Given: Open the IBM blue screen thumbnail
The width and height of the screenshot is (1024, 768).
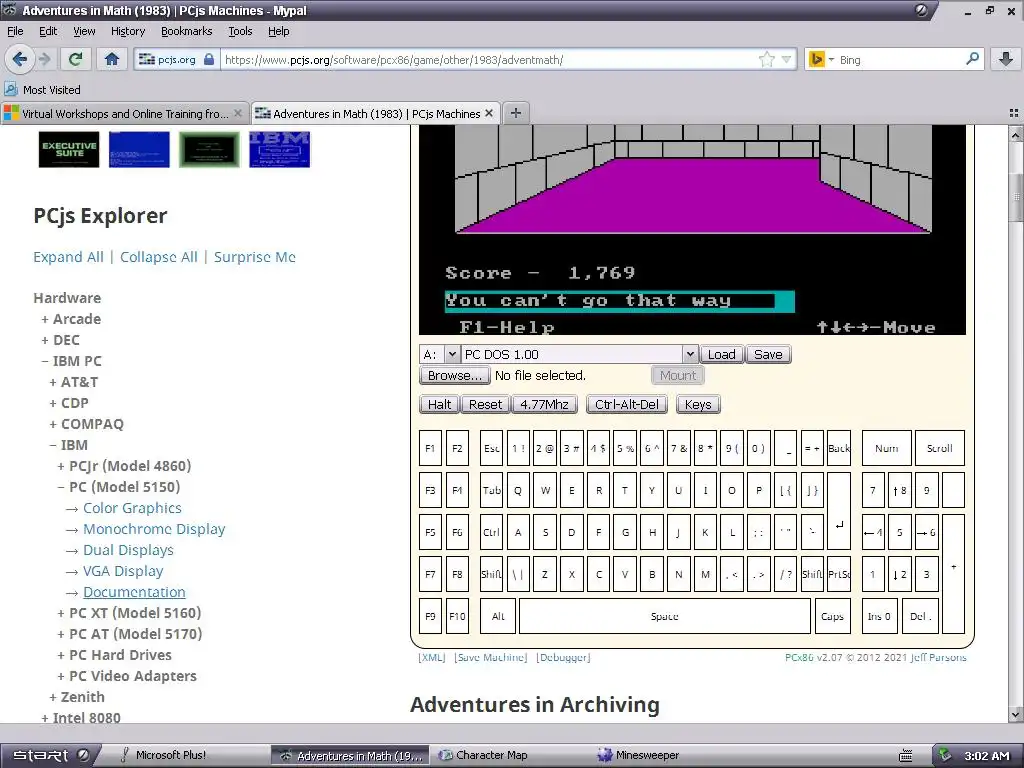Looking at the screenshot, I should (x=280, y=149).
